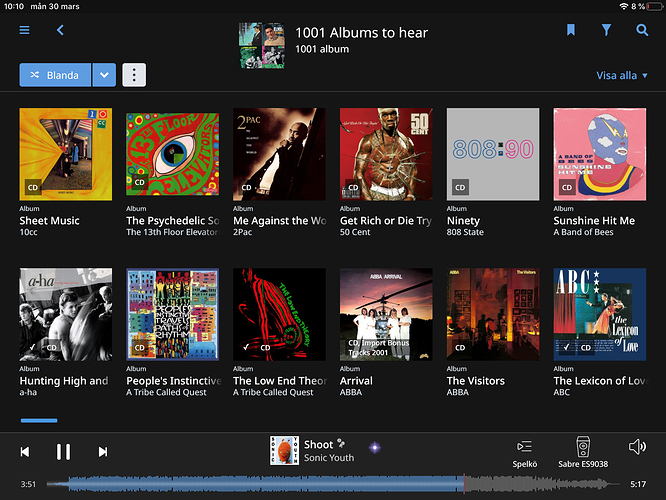This screenshot has height=500, width=666.
Task: Click The Visitors album title
Action: (475, 381)
